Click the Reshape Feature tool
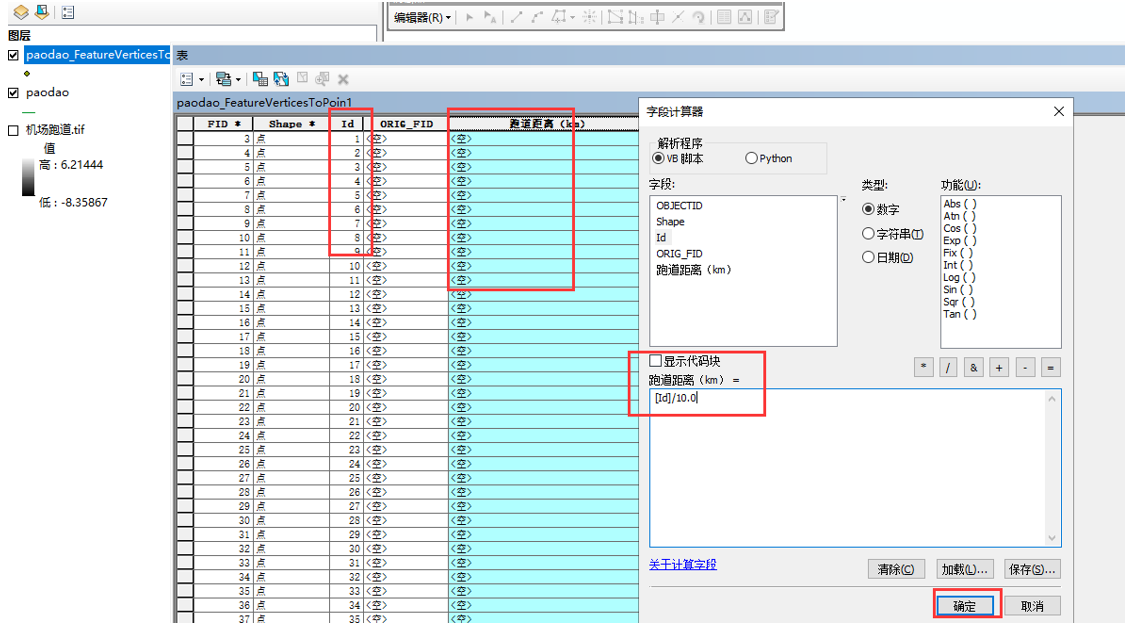 tap(635, 17)
